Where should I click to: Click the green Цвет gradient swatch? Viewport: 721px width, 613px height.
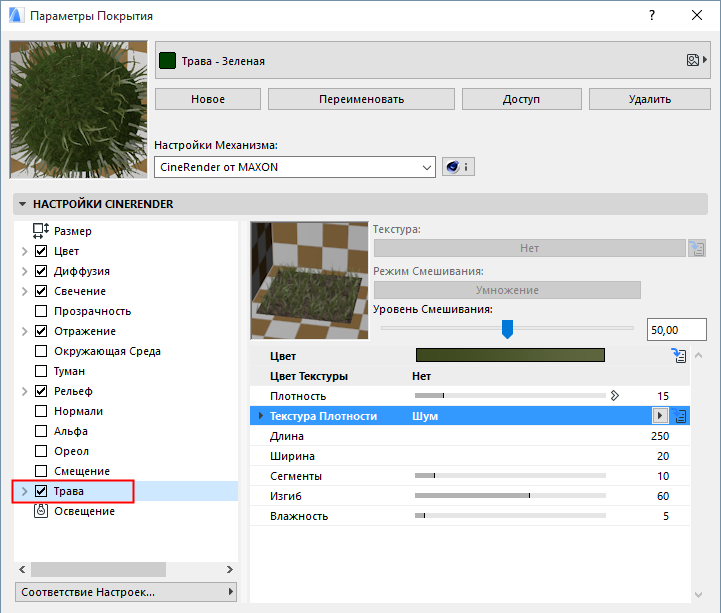pos(510,355)
